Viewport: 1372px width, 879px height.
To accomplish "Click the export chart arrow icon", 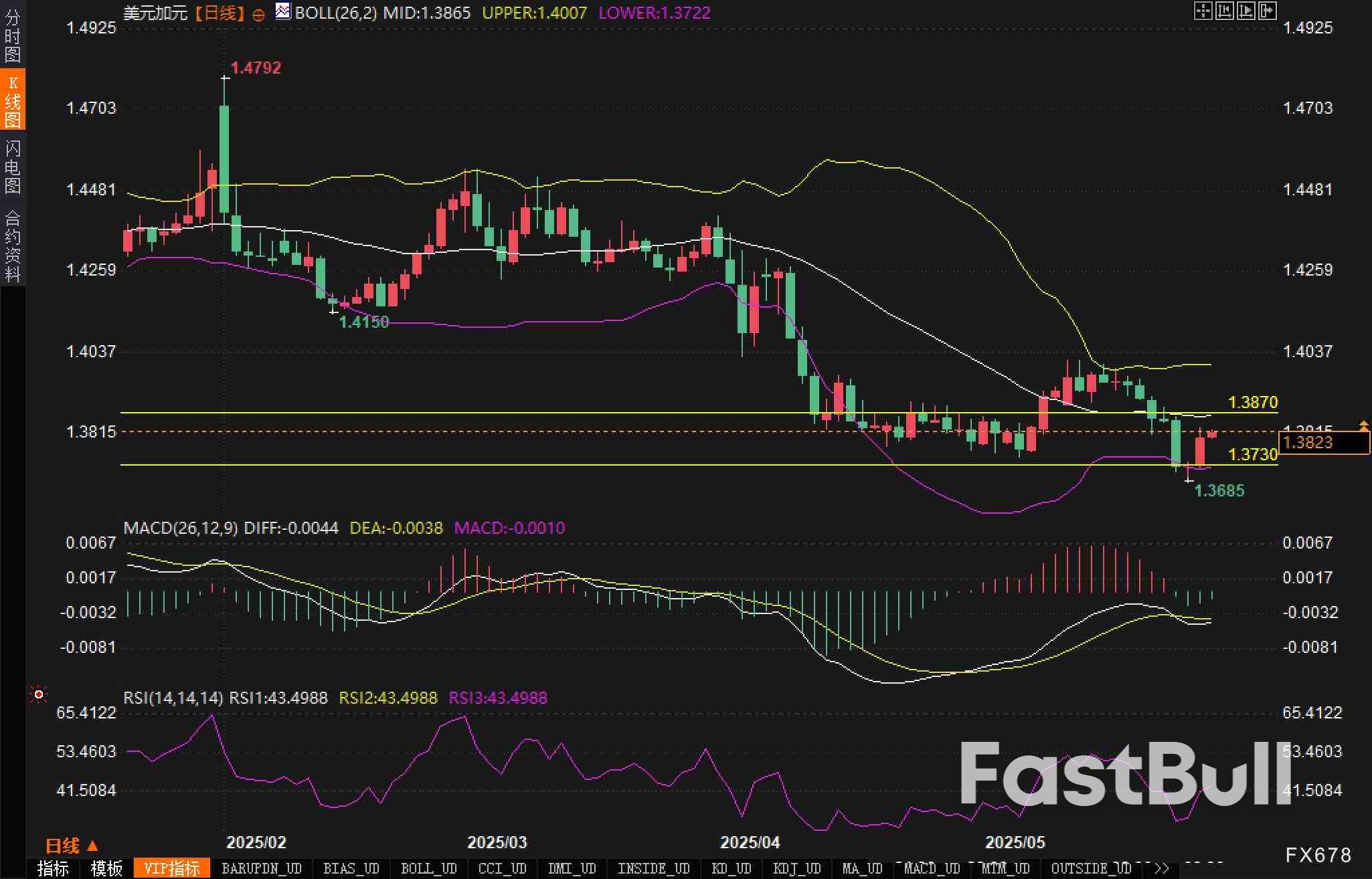I will click(x=1267, y=11).
